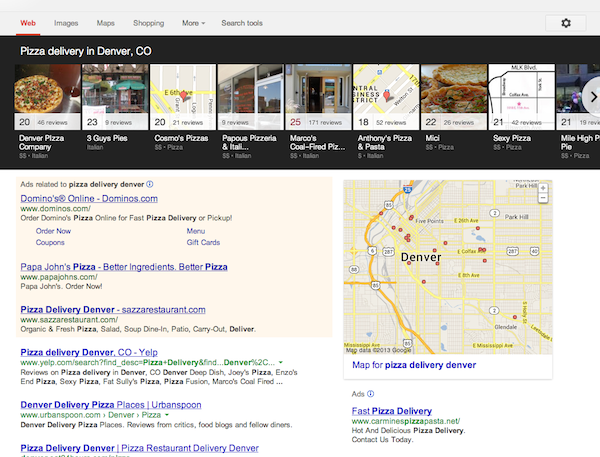
Task: Select Sexy Pizza map thumbnail
Action: (x=522, y=97)
